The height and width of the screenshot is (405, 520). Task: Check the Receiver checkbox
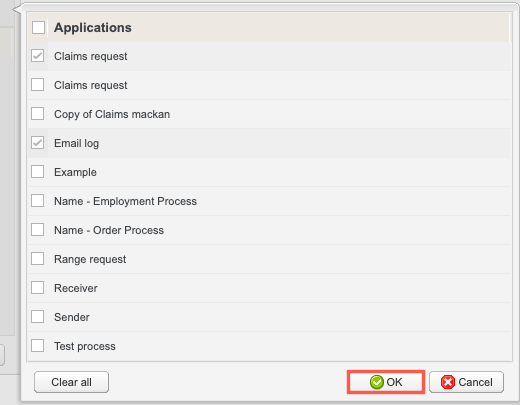coord(37,288)
